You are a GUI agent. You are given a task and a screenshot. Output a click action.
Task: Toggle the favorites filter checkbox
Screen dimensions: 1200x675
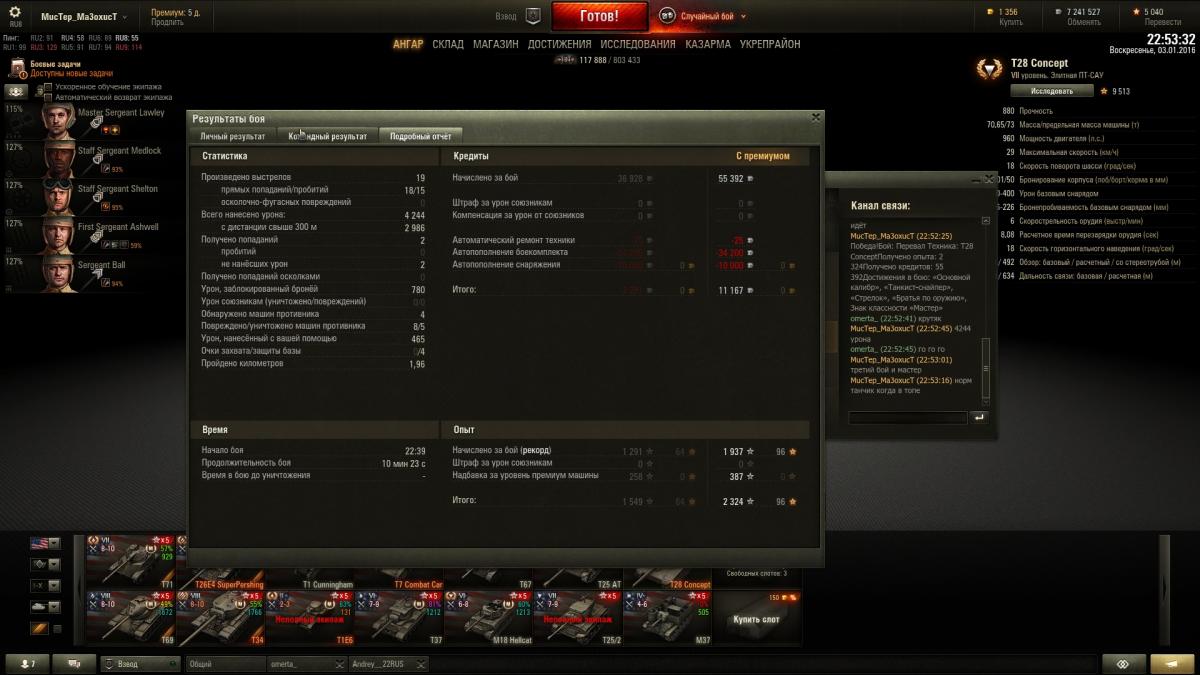click(x=57, y=628)
